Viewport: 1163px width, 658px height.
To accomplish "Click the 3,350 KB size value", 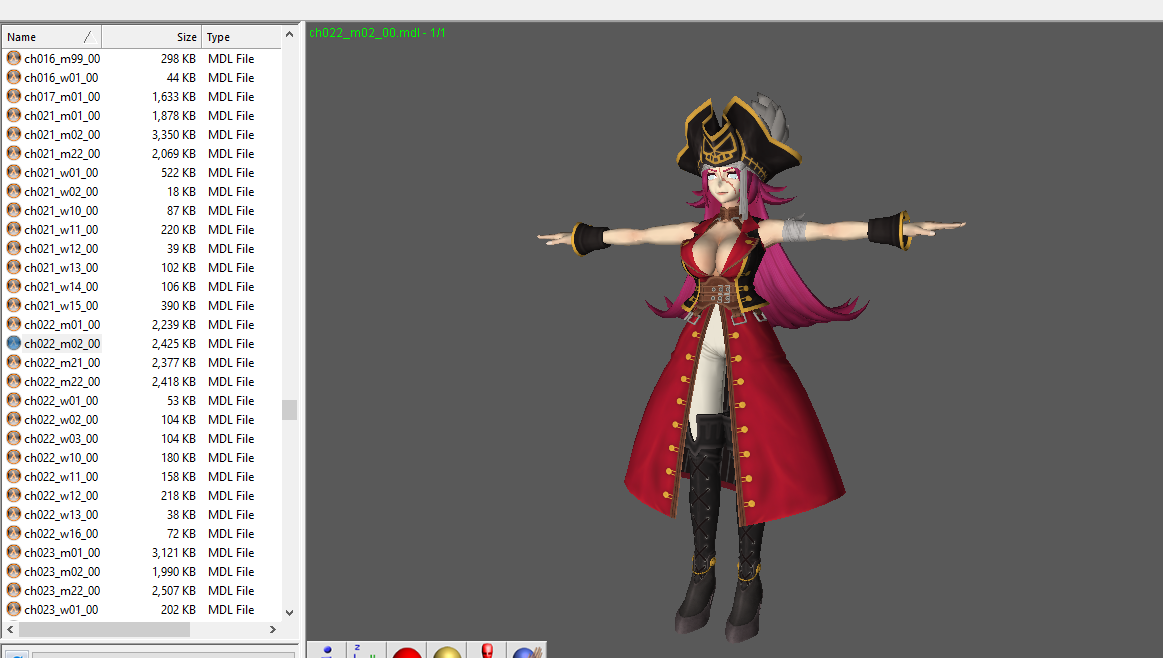I will click(x=174, y=134).
